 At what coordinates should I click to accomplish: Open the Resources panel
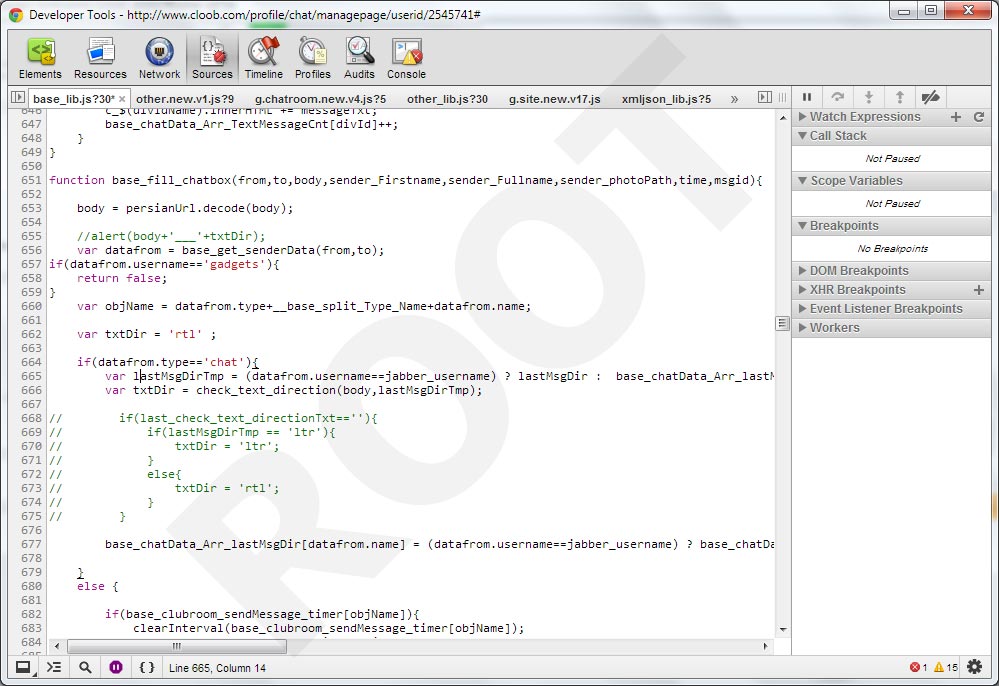tap(100, 59)
